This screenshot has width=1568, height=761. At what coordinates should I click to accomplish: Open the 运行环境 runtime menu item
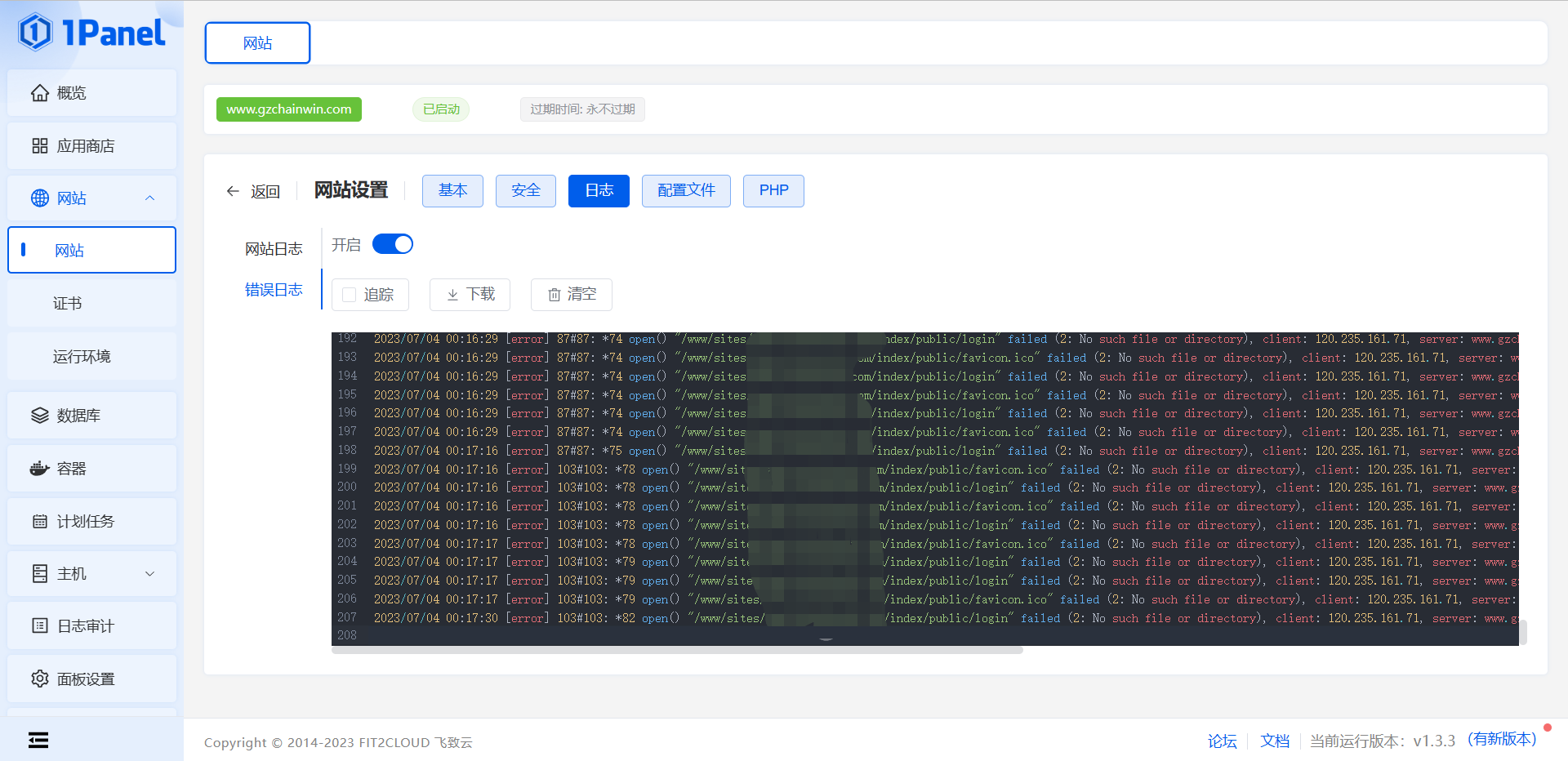pyautogui.click(x=91, y=357)
